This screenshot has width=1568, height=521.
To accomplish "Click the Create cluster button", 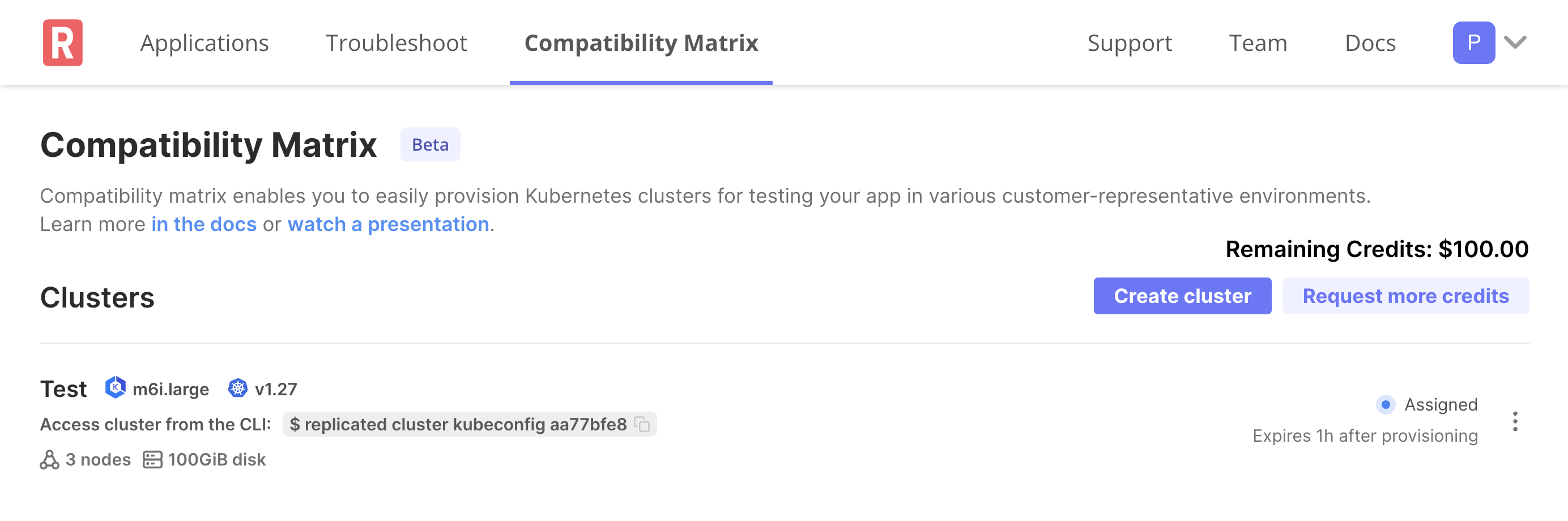I will (x=1182, y=296).
